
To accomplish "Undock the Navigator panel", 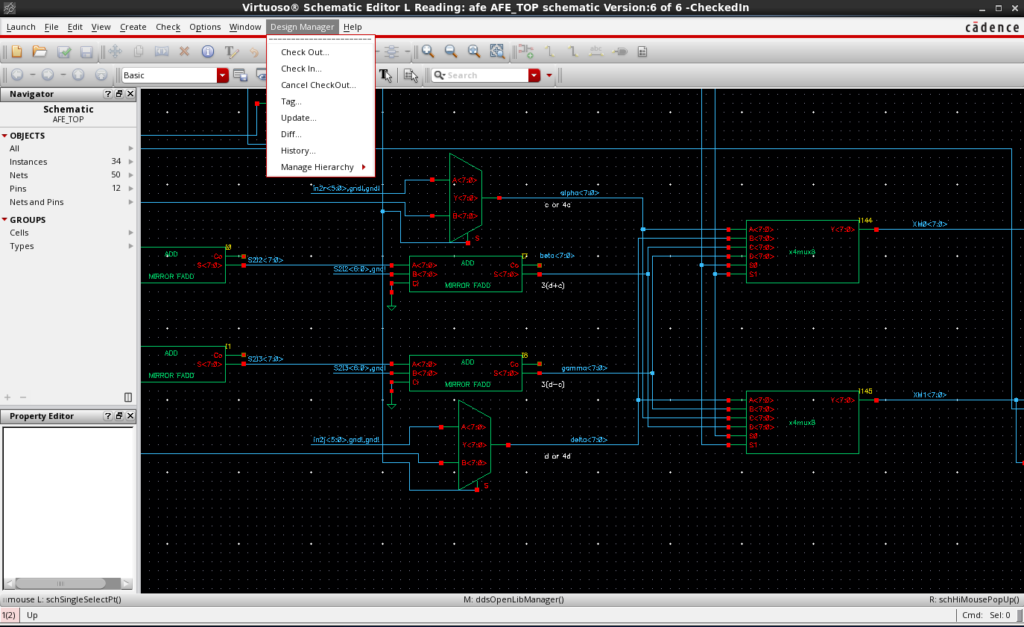I will [x=119, y=94].
